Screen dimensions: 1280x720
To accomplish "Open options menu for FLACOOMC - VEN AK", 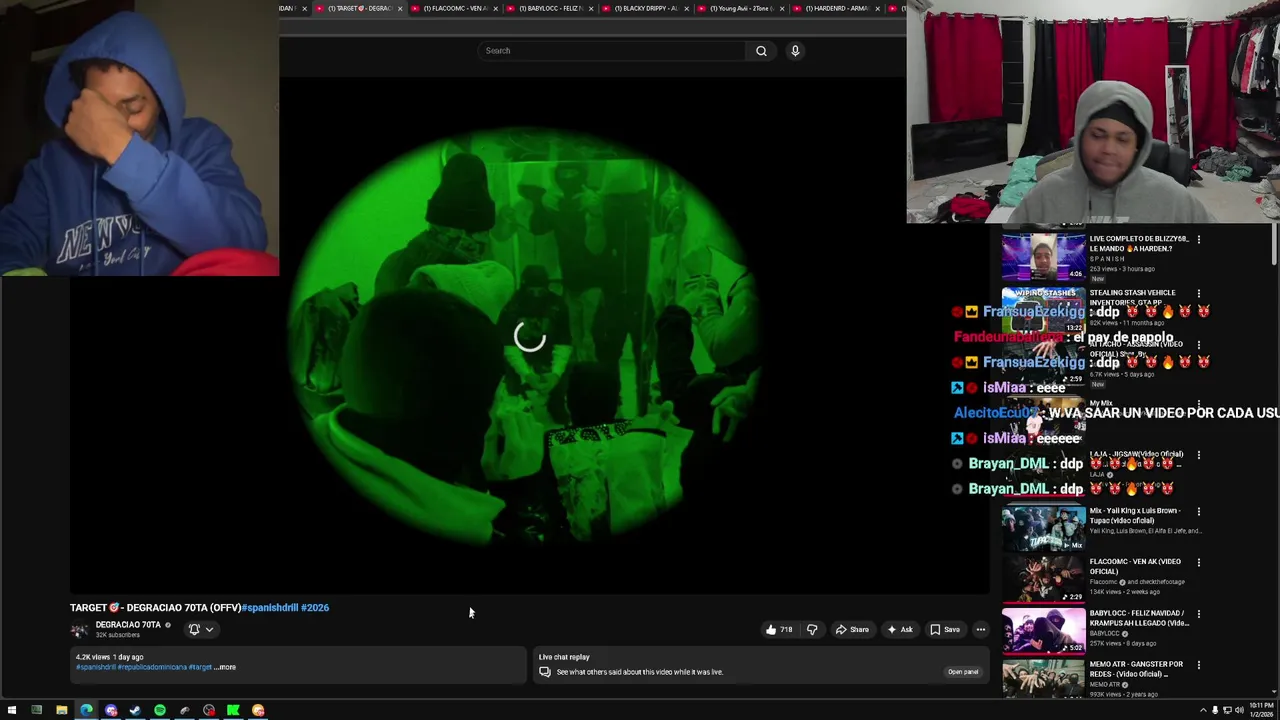I will (1199, 562).
